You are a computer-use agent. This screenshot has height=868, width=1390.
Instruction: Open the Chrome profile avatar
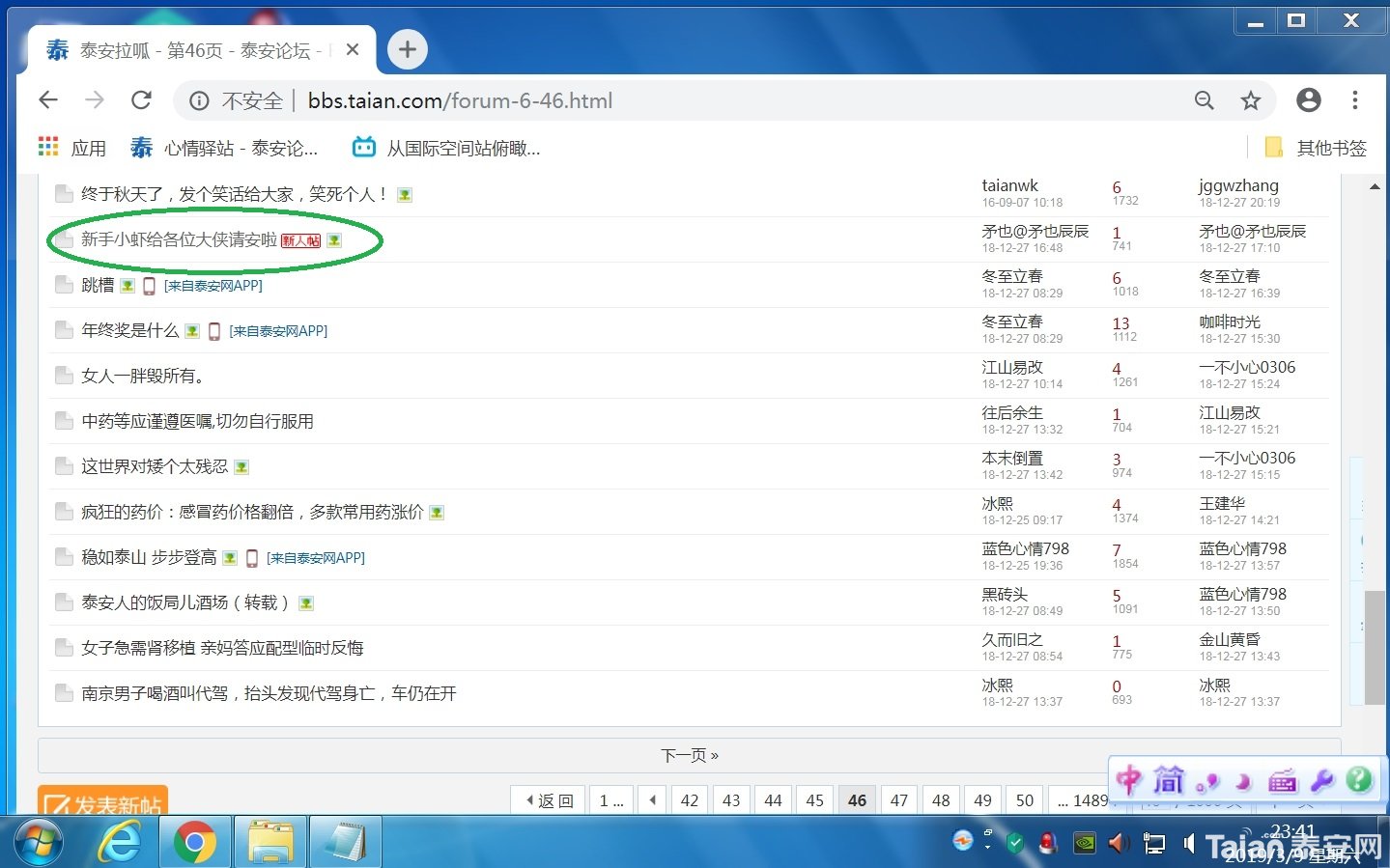tap(1309, 99)
